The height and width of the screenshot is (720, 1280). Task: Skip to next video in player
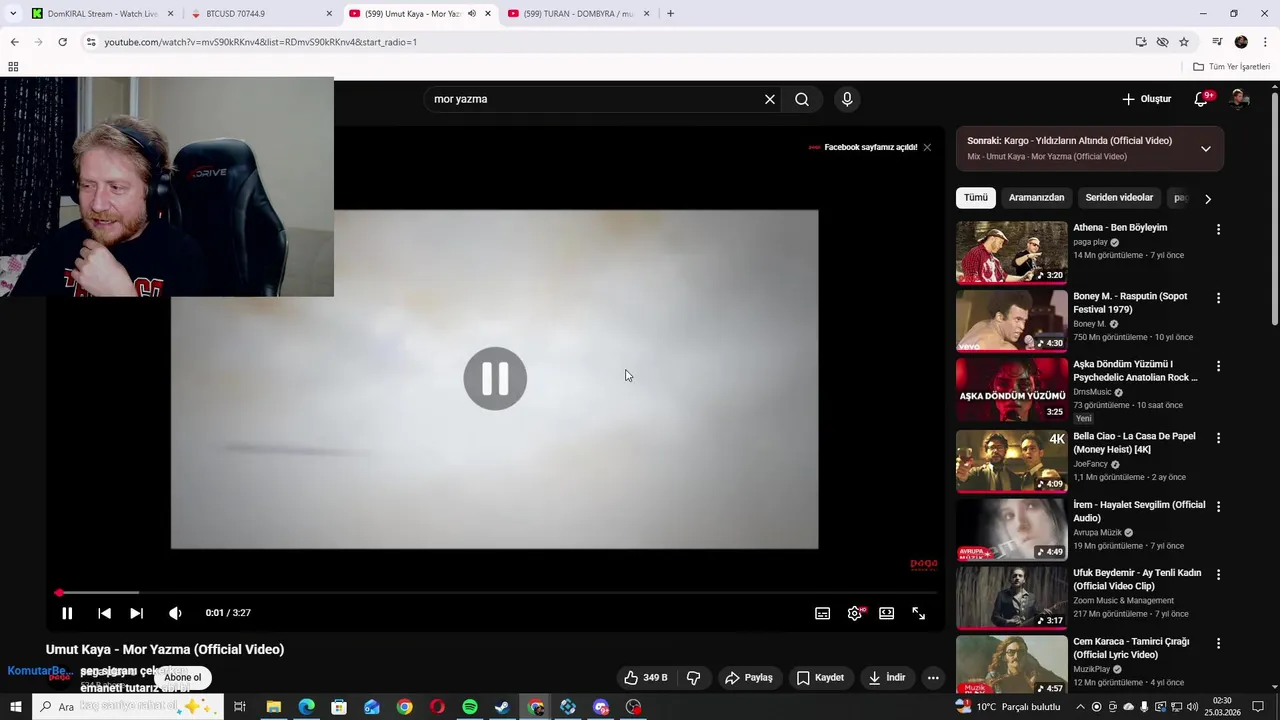137,613
